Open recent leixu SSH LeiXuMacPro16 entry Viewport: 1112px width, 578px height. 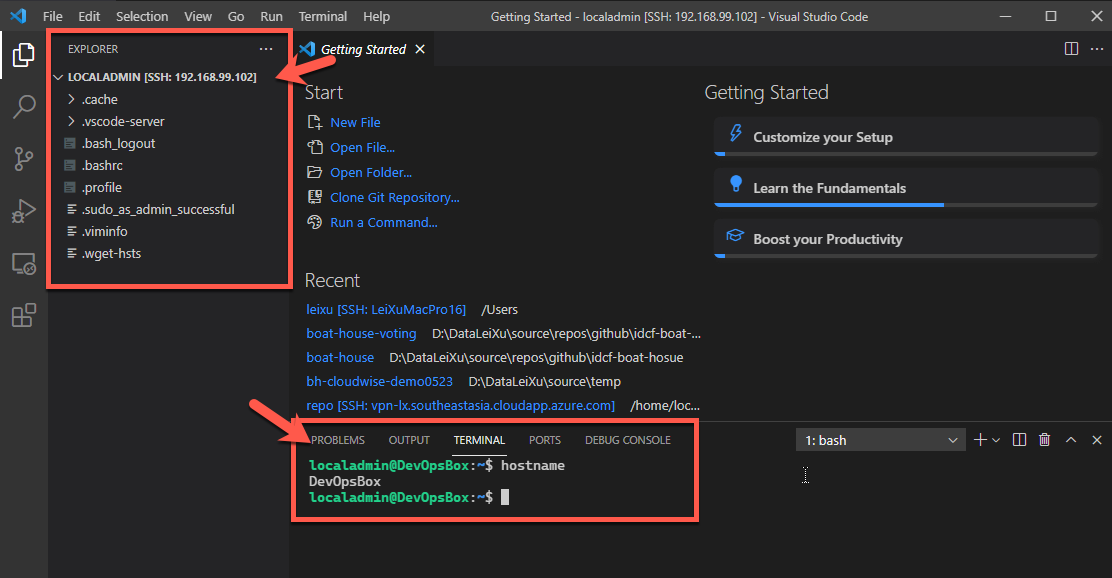pos(386,309)
